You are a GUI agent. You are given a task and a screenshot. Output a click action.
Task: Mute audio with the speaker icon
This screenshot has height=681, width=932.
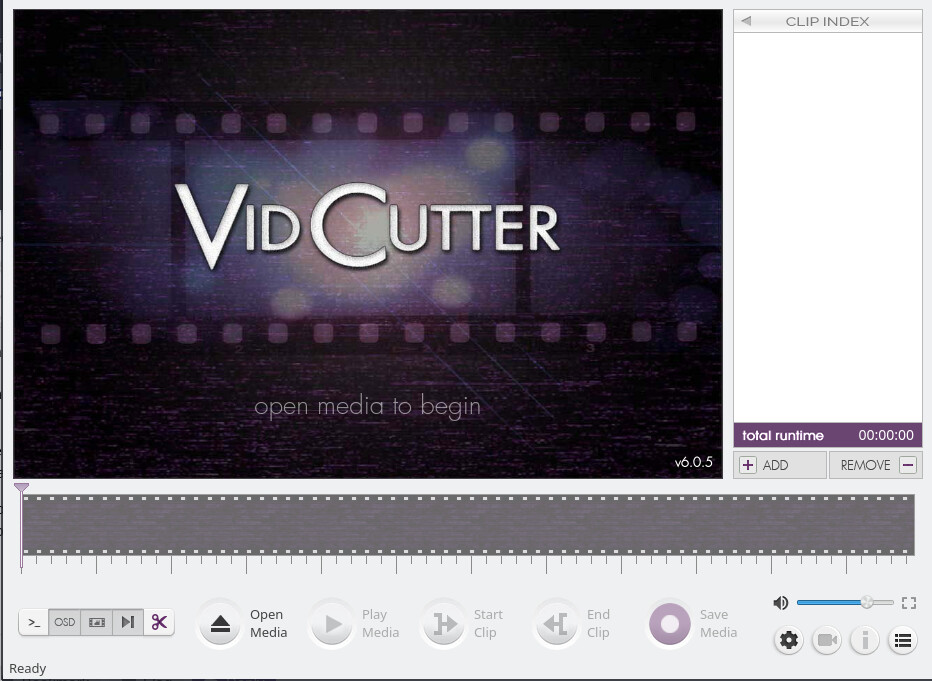[780, 603]
